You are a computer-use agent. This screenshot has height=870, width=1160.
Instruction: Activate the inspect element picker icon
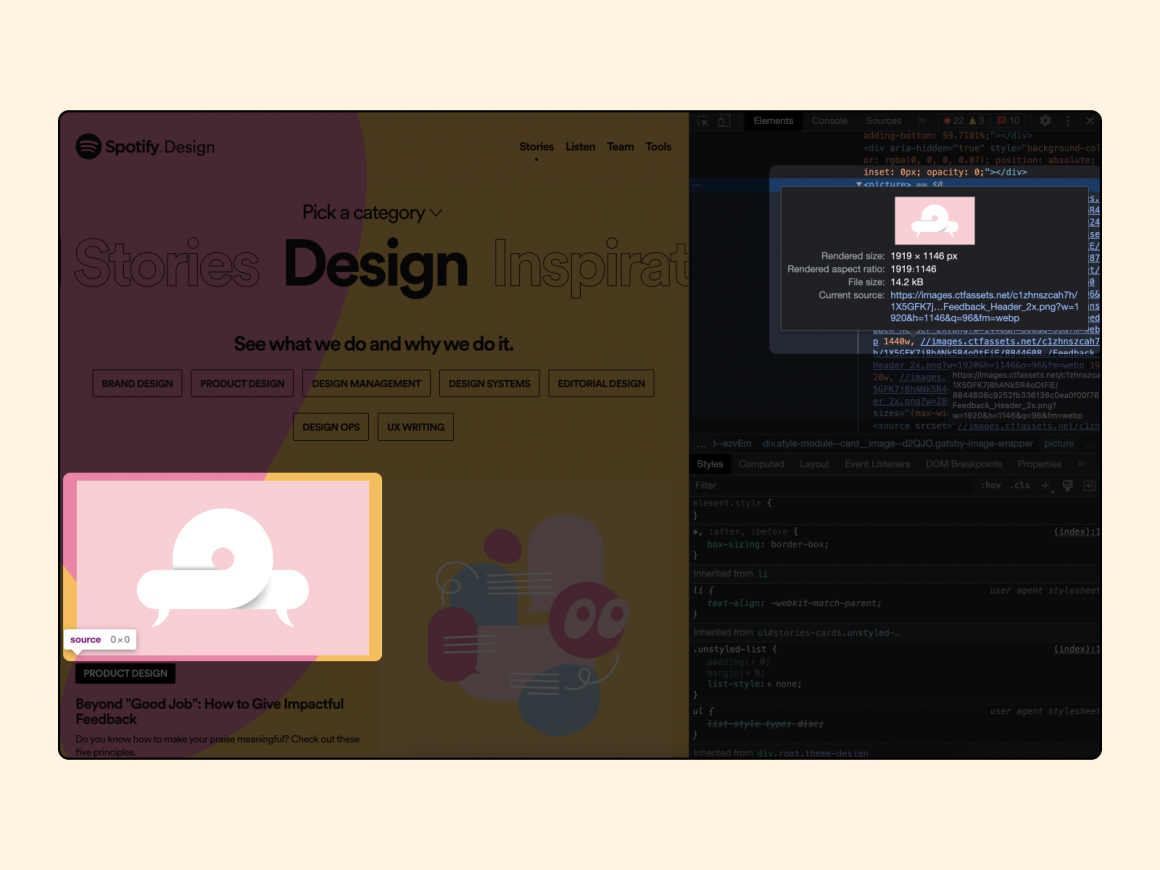tap(703, 121)
